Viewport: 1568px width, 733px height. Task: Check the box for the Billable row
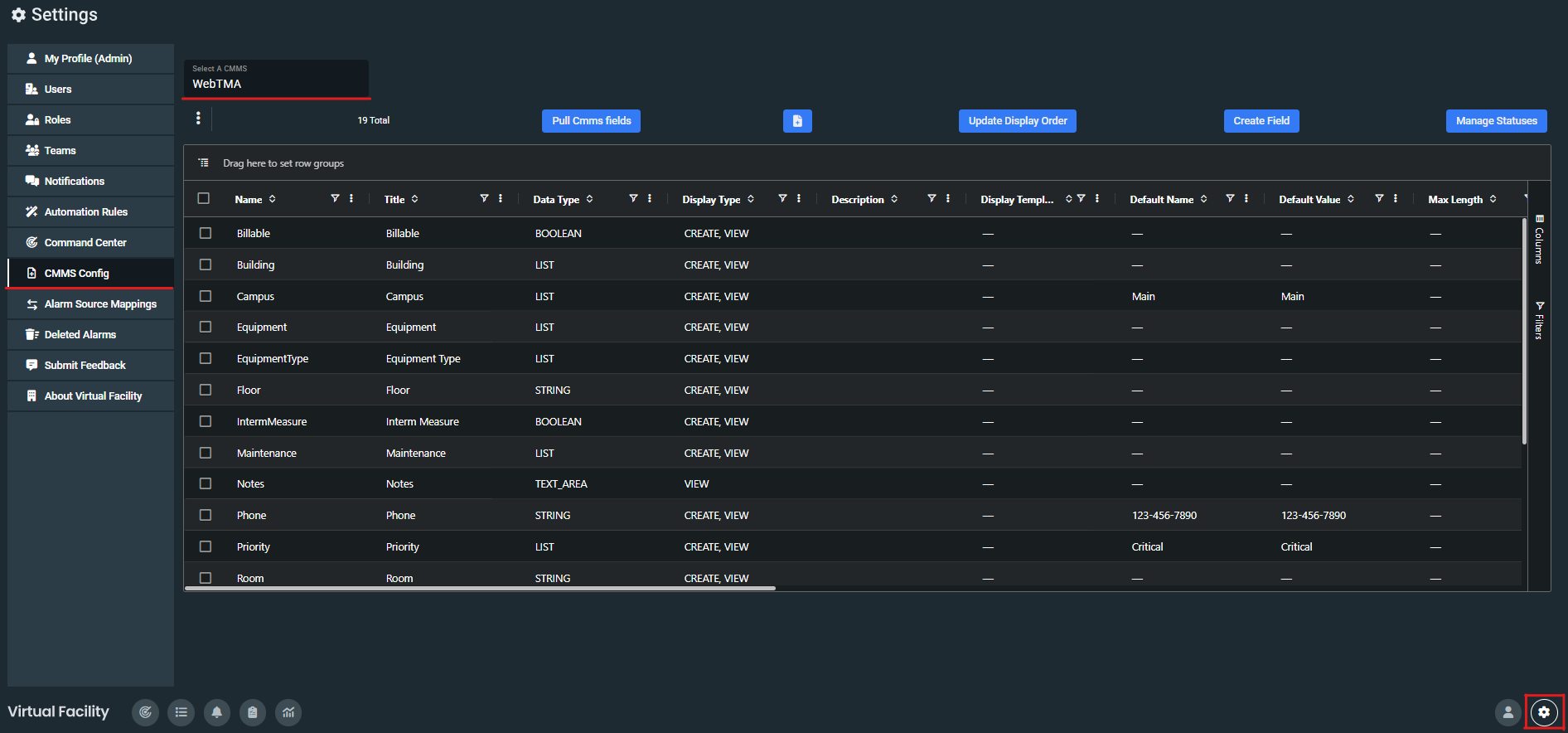206,234
